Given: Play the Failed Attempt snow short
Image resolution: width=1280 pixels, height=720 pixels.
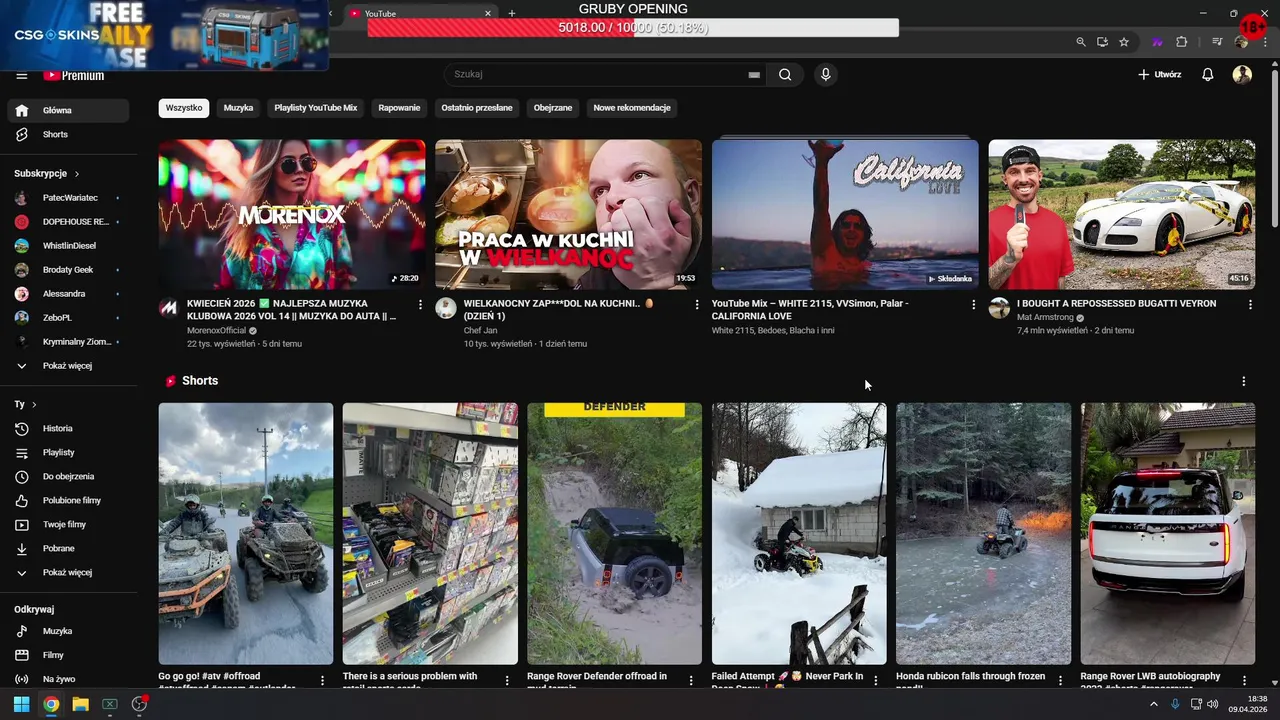Looking at the screenshot, I should pyautogui.click(x=799, y=534).
